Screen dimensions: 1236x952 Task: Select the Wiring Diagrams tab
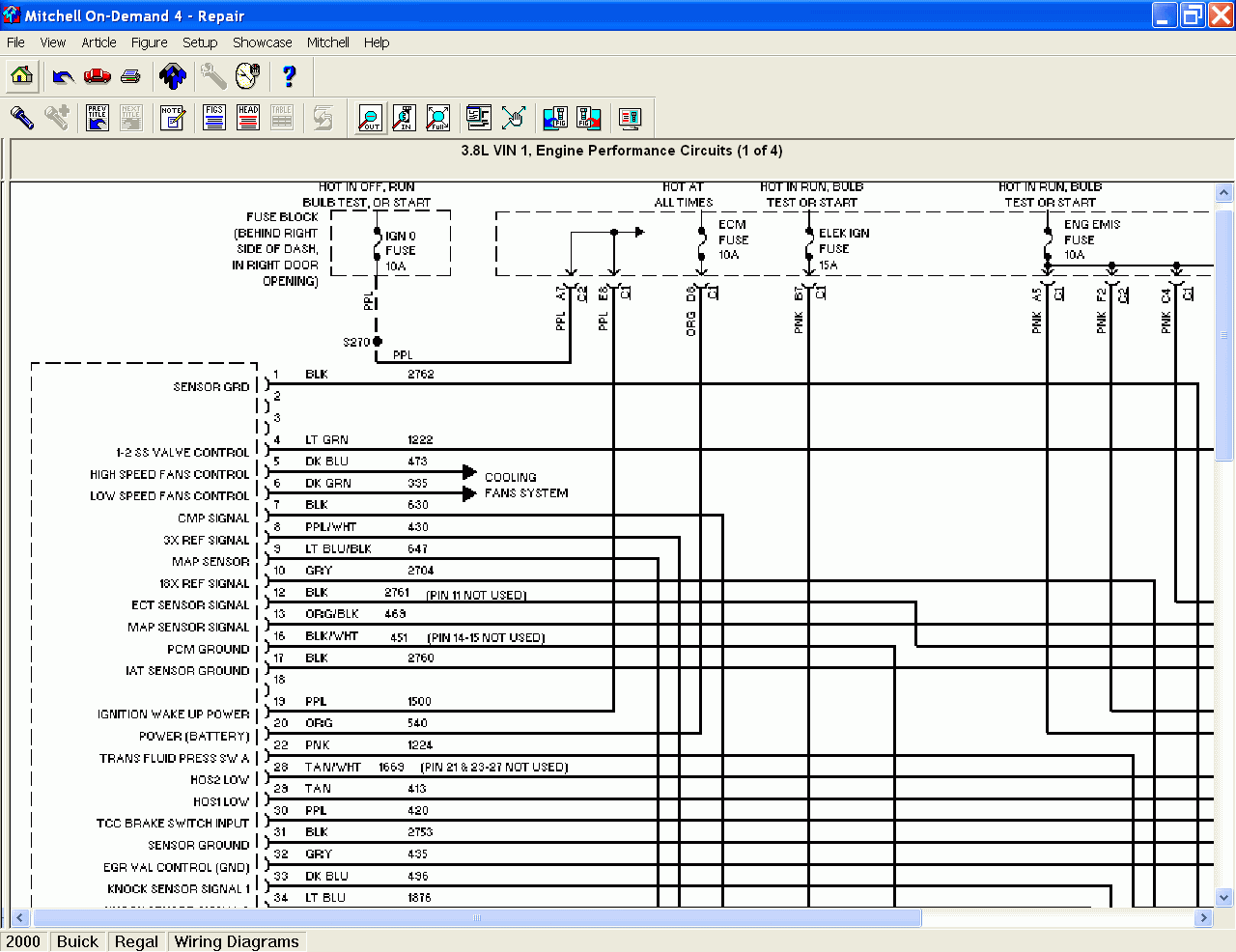coord(236,941)
